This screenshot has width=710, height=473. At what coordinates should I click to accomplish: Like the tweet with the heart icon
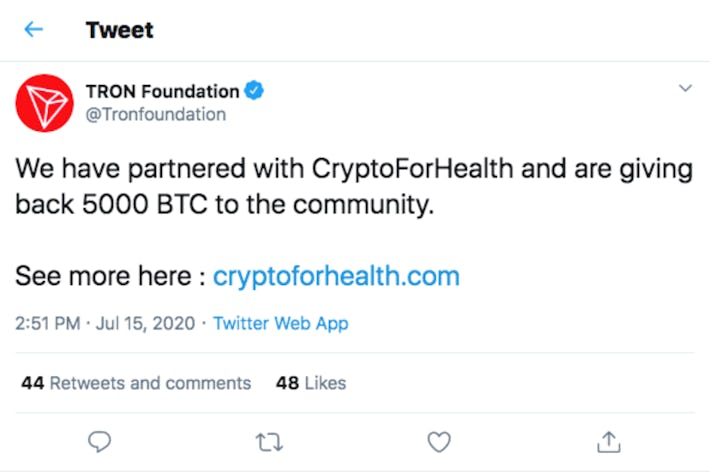[x=439, y=442]
